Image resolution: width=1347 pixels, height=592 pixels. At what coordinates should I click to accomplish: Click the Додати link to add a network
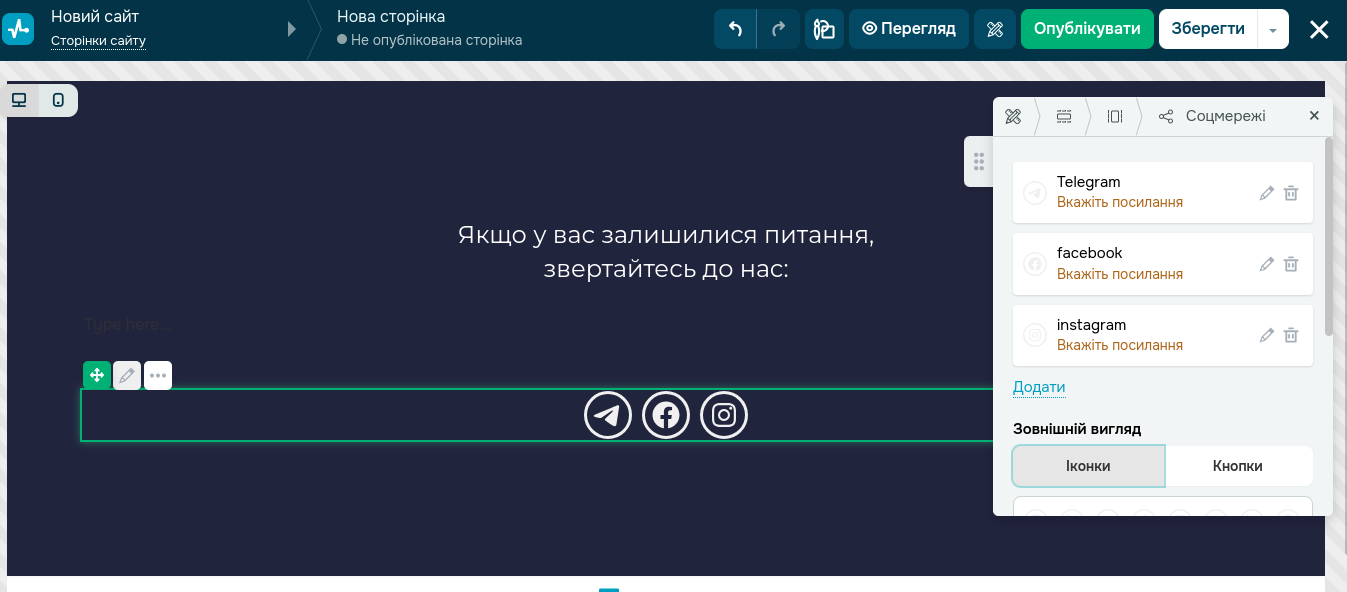1039,387
